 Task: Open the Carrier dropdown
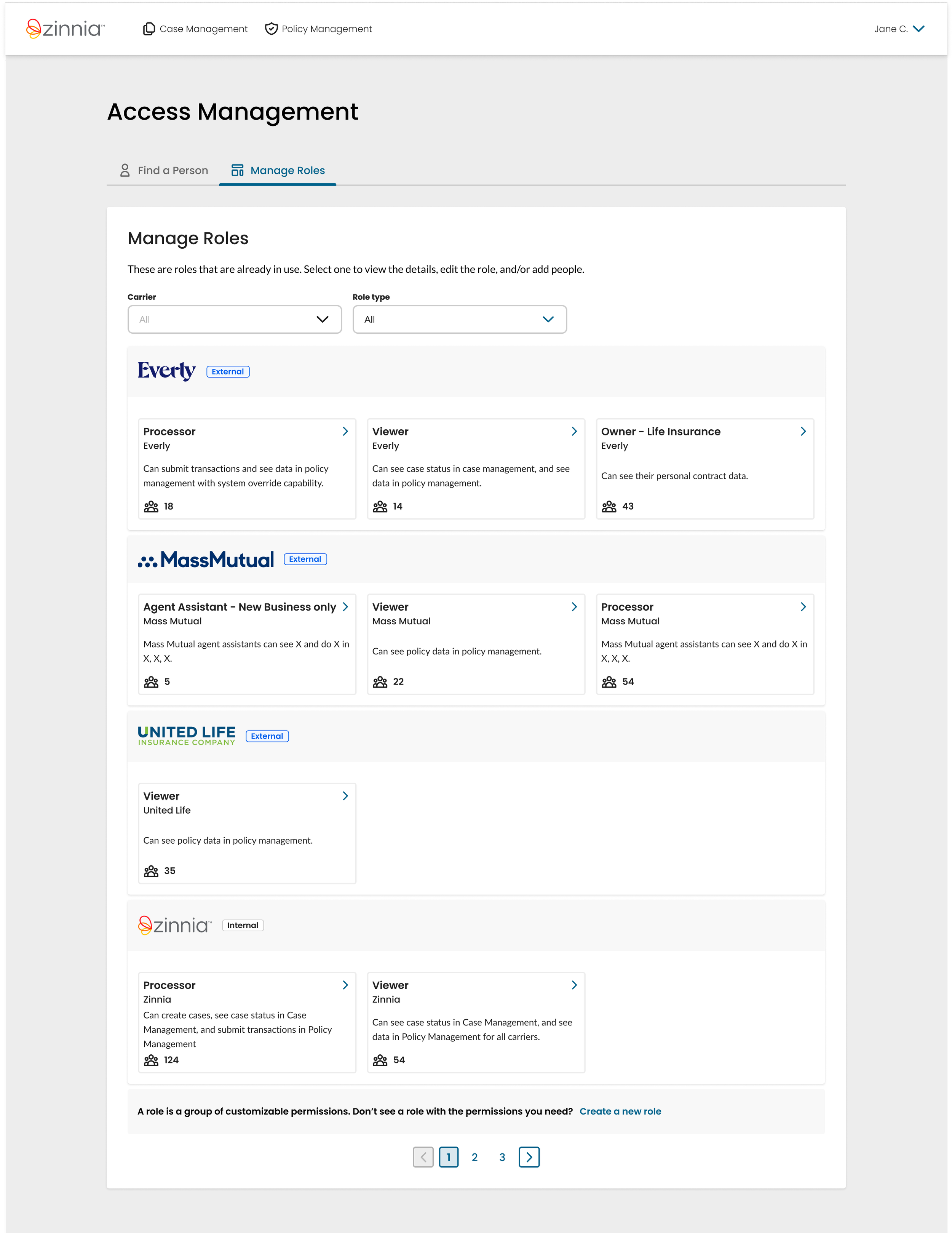point(234,320)
